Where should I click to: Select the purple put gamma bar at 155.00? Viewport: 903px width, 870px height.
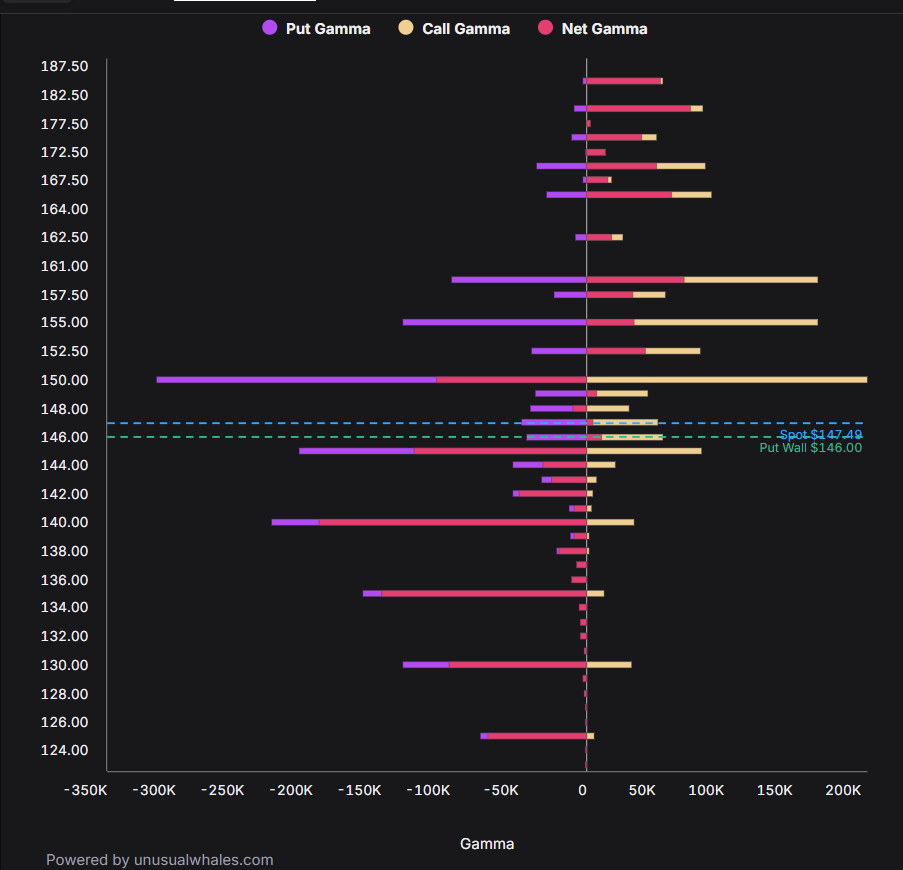tap(495, 322)
